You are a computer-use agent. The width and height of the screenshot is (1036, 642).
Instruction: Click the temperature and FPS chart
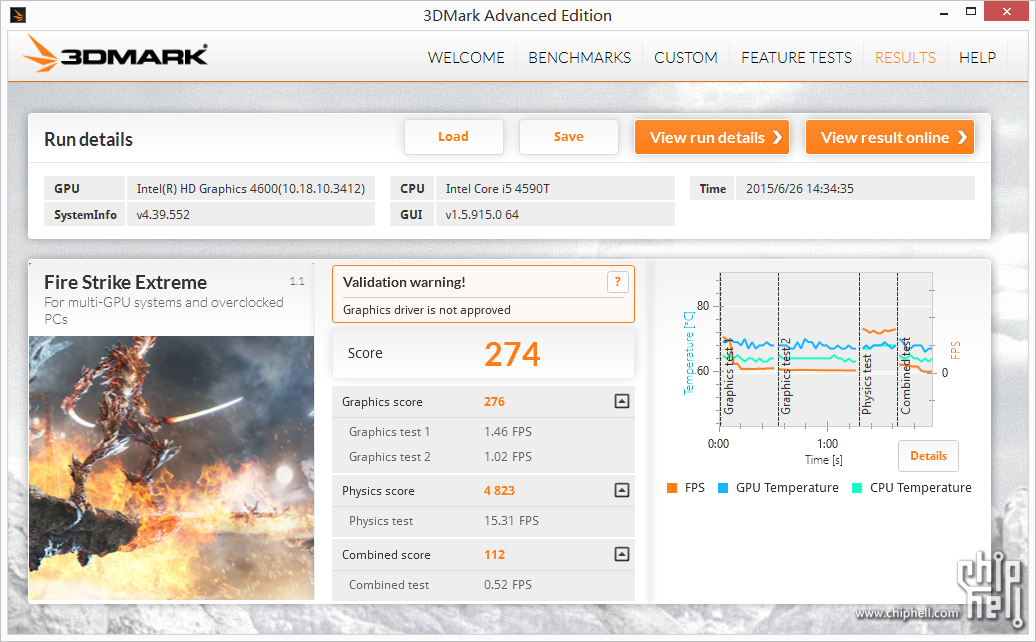pos(826,350)
